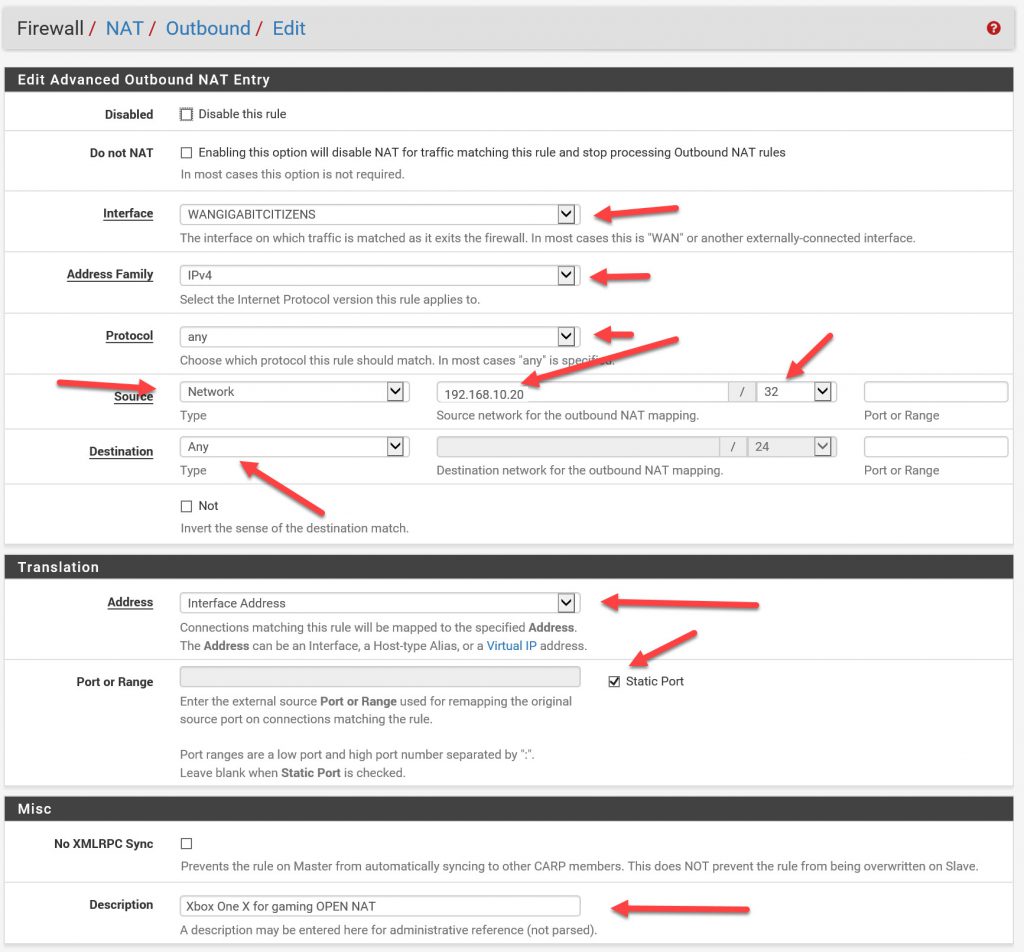Image resolution: width=1024 pixels, height=952 pixels.
Task: Open the Source Type Network dropdown
Action: tap(294, 392)
